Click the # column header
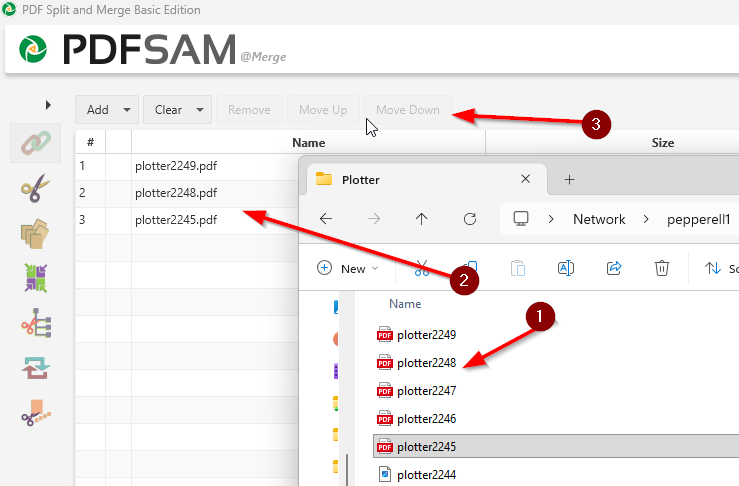Screen dimensions: 739x486 [x=90, y=142]
